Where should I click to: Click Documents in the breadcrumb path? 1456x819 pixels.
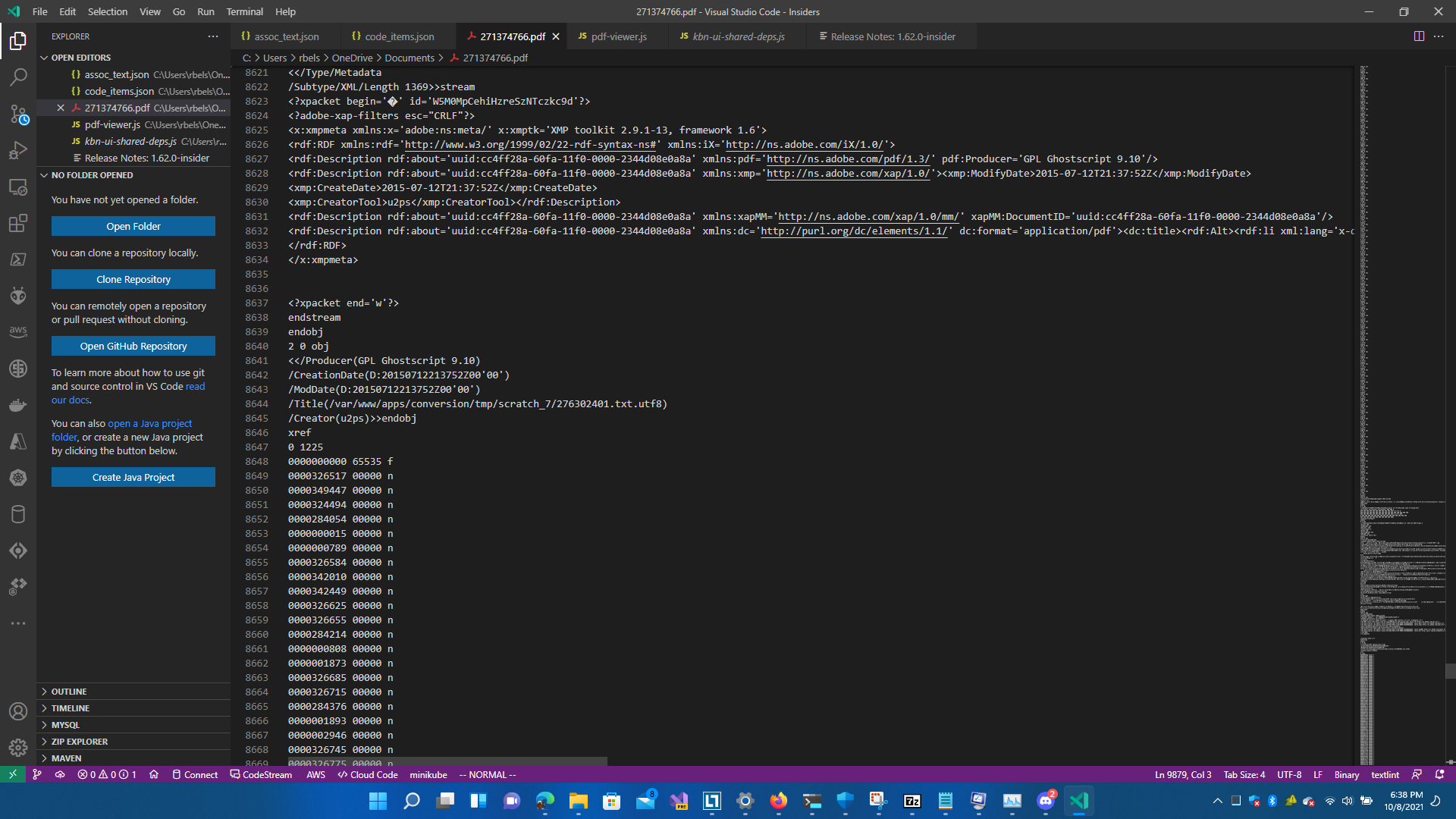409,58
